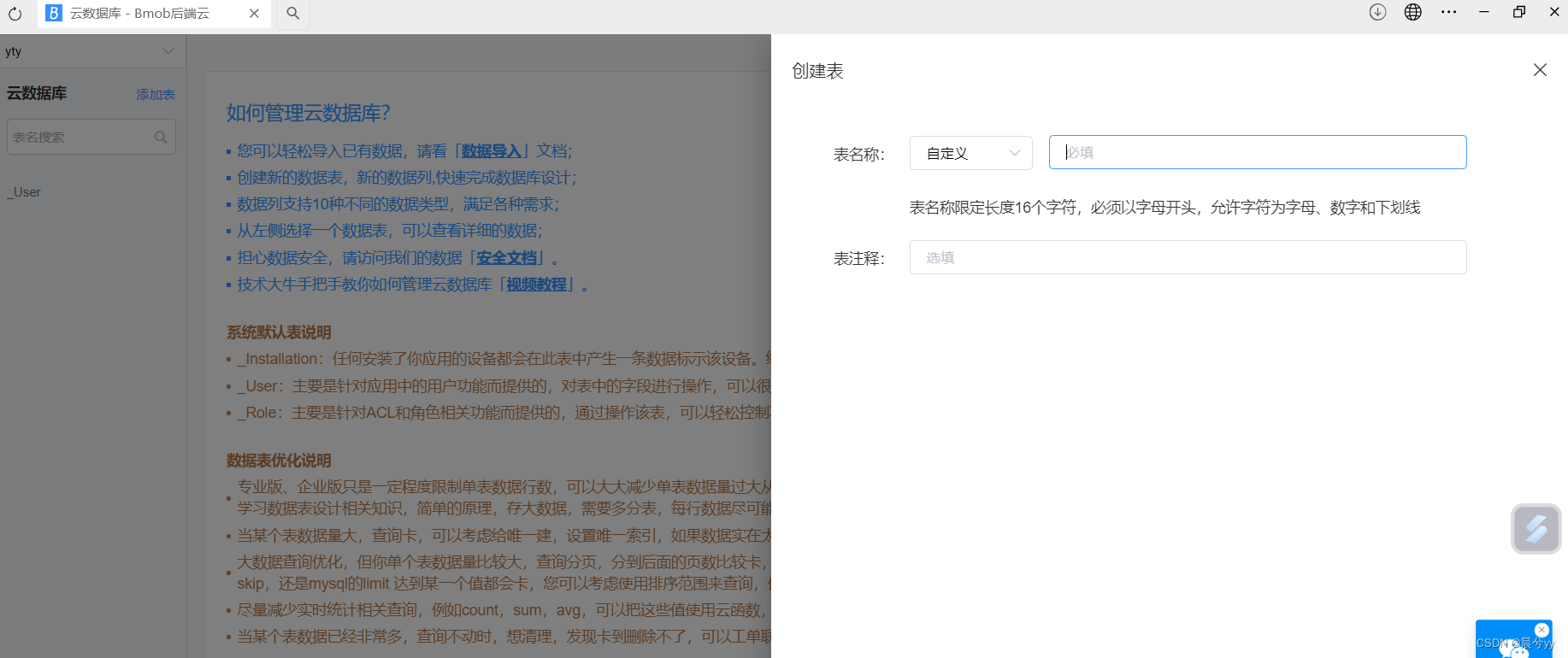Image resolution: width=1568 pixels, height=658 pixels.
Task: Open the 视频教程 link
Action: click(536, 285)
